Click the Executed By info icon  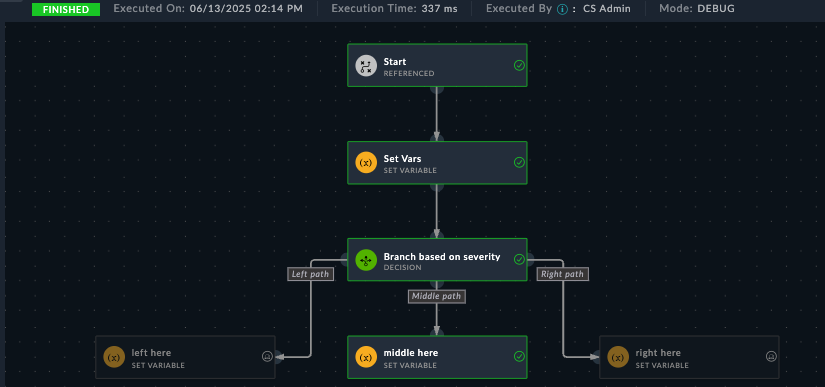562,9
